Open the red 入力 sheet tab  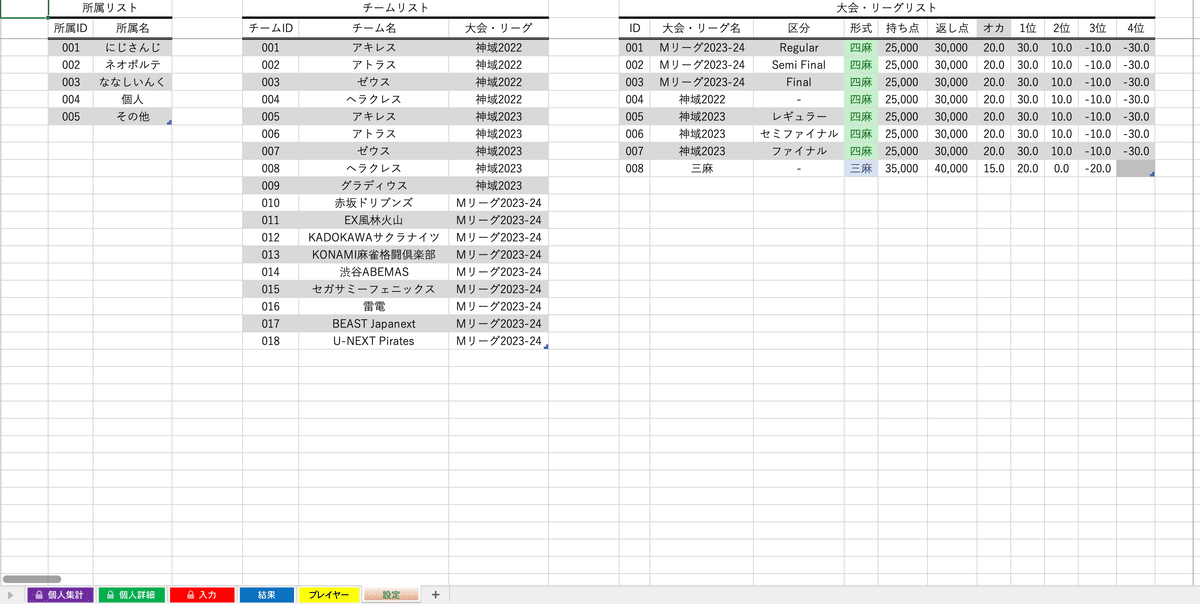[201, 594]
